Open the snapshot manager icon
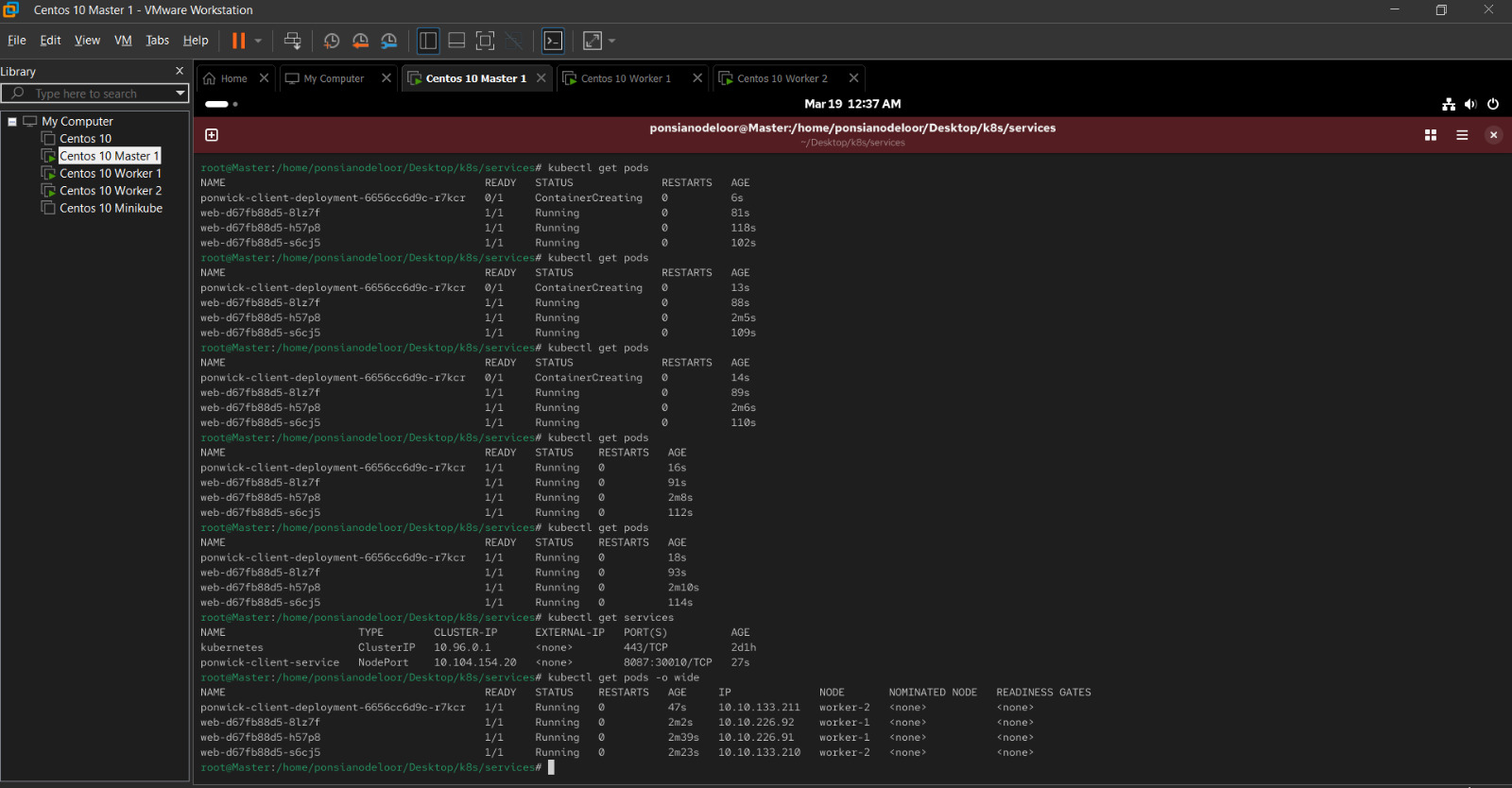Viewport: 1512px width, 788px height. click(389, 41)
